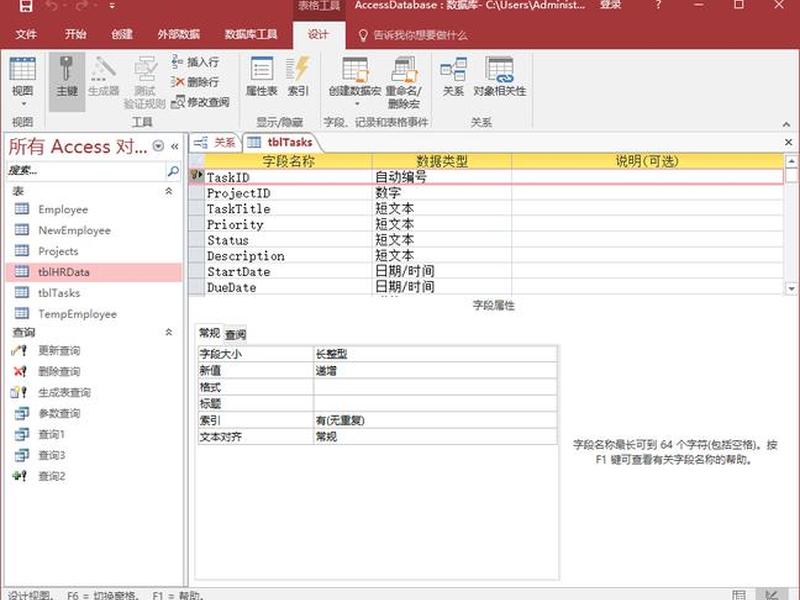This screenshot has height=600, width=800.
Task: Click the ProjectID field name cell
Action: pos(288,193)
